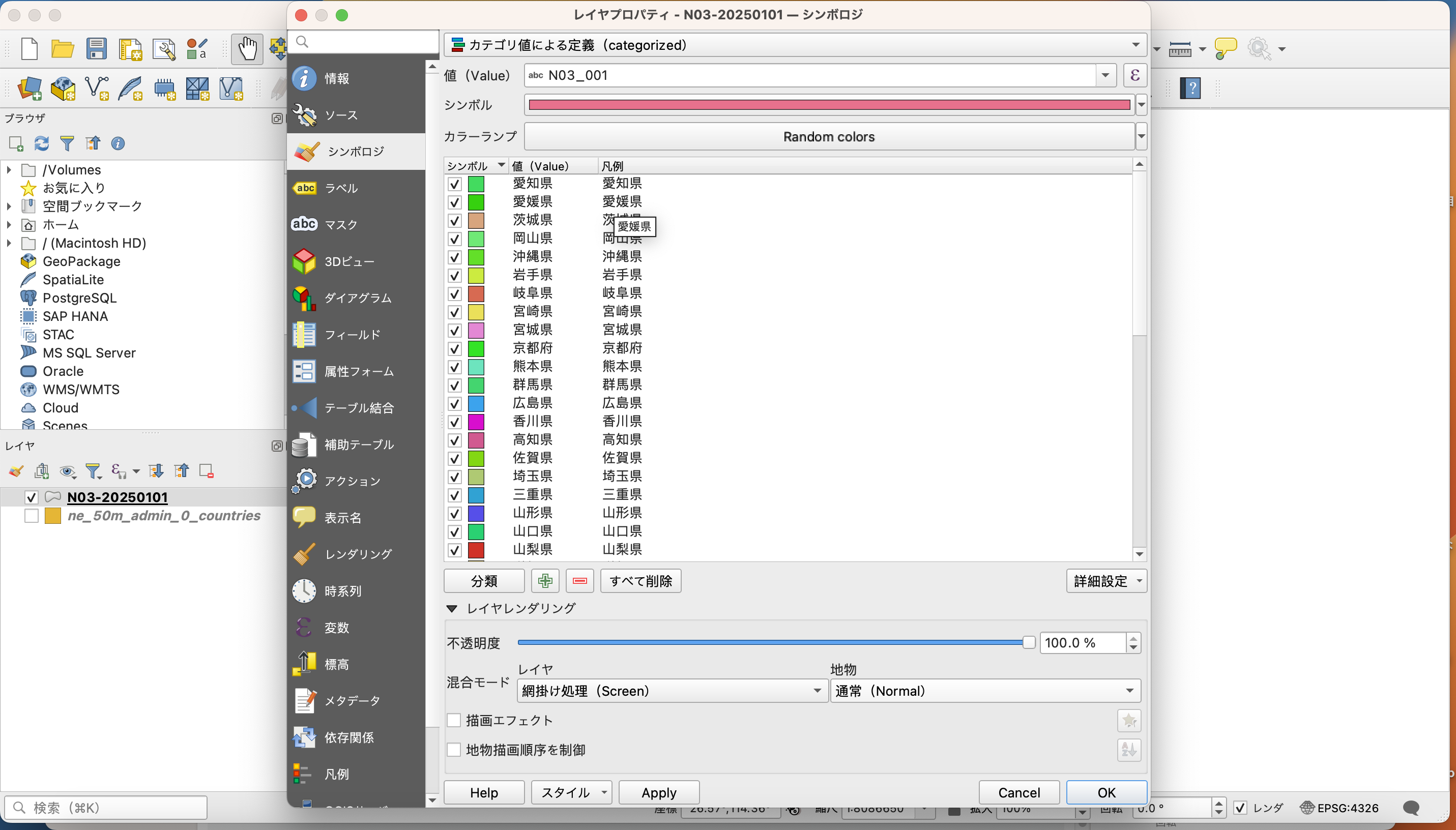
Task: Click the Refresh icon in browser panel
Action: [42, 143]
